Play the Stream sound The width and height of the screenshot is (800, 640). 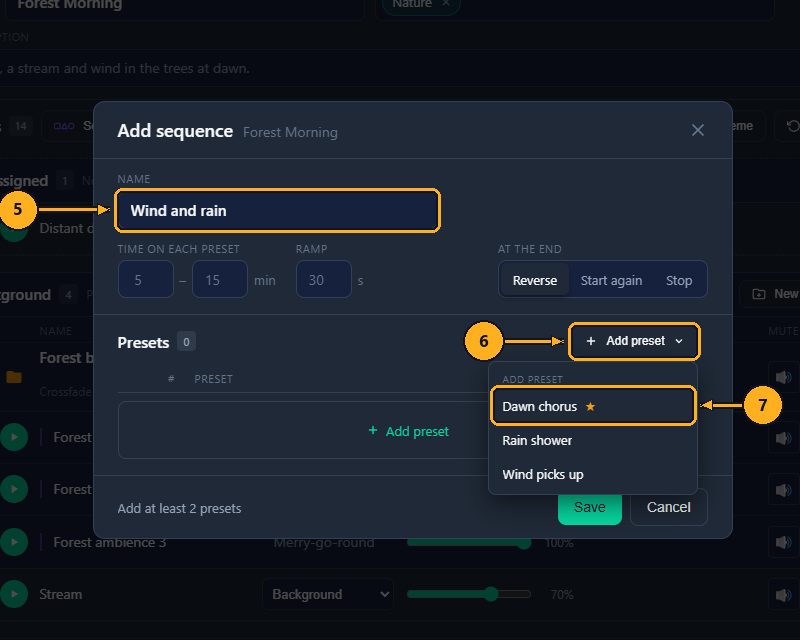[x=14, y=594]
